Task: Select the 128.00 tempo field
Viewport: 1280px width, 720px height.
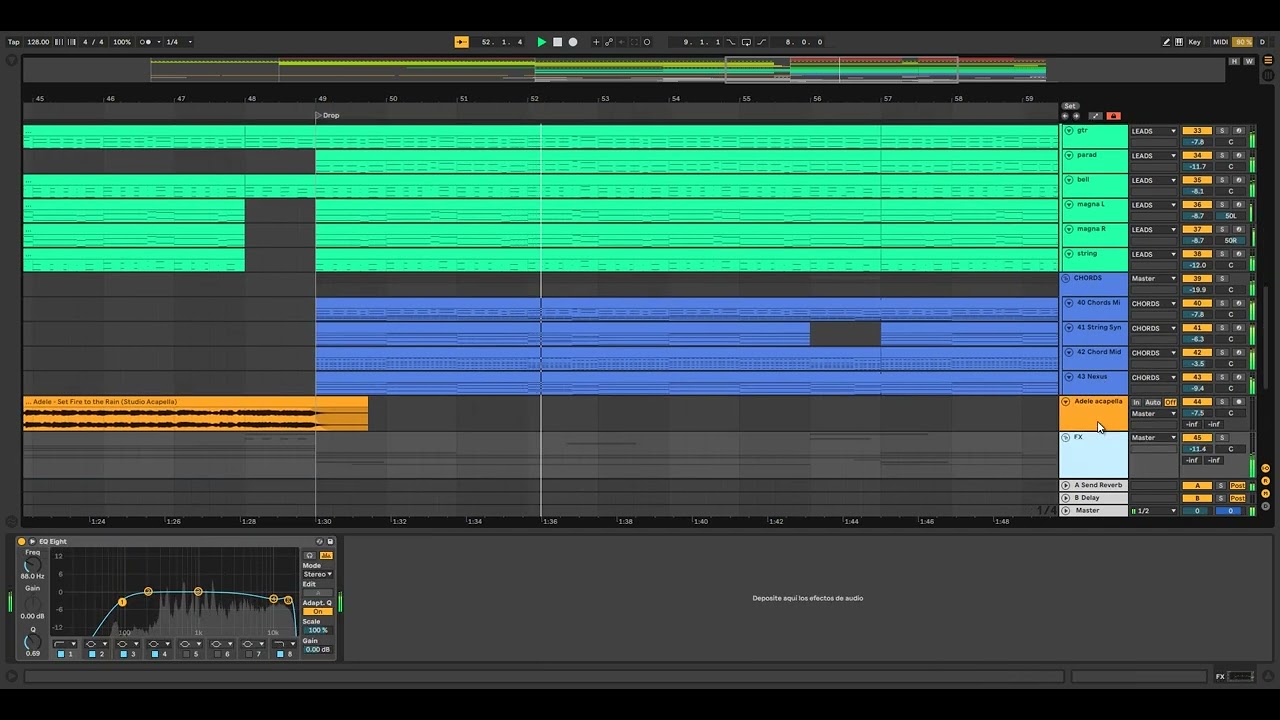Action: click(x=38, y=42)
